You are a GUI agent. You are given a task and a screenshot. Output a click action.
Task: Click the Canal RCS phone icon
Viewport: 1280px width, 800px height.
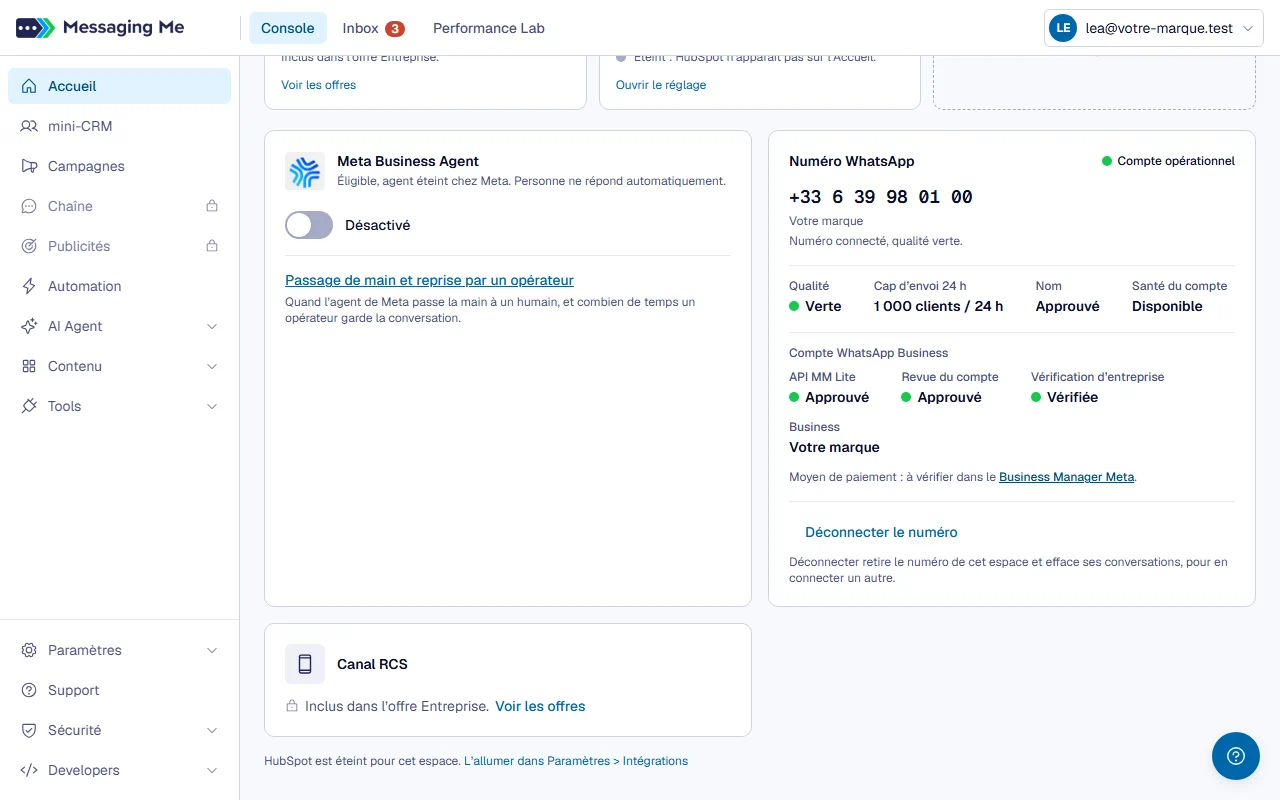(x=305, y=664)
